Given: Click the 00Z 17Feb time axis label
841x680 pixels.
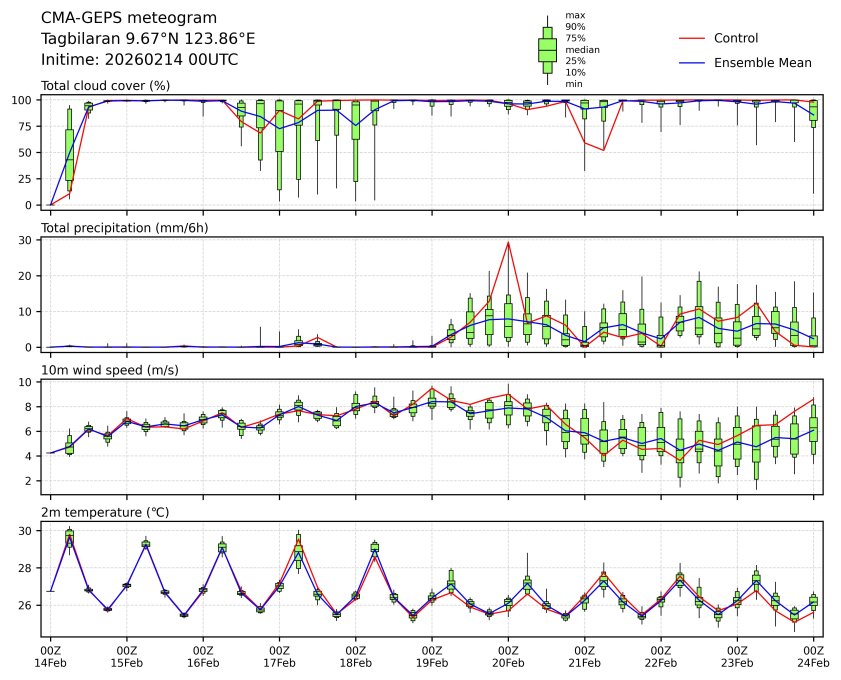Looking at the screenshot, I should (x=279, y=655).
